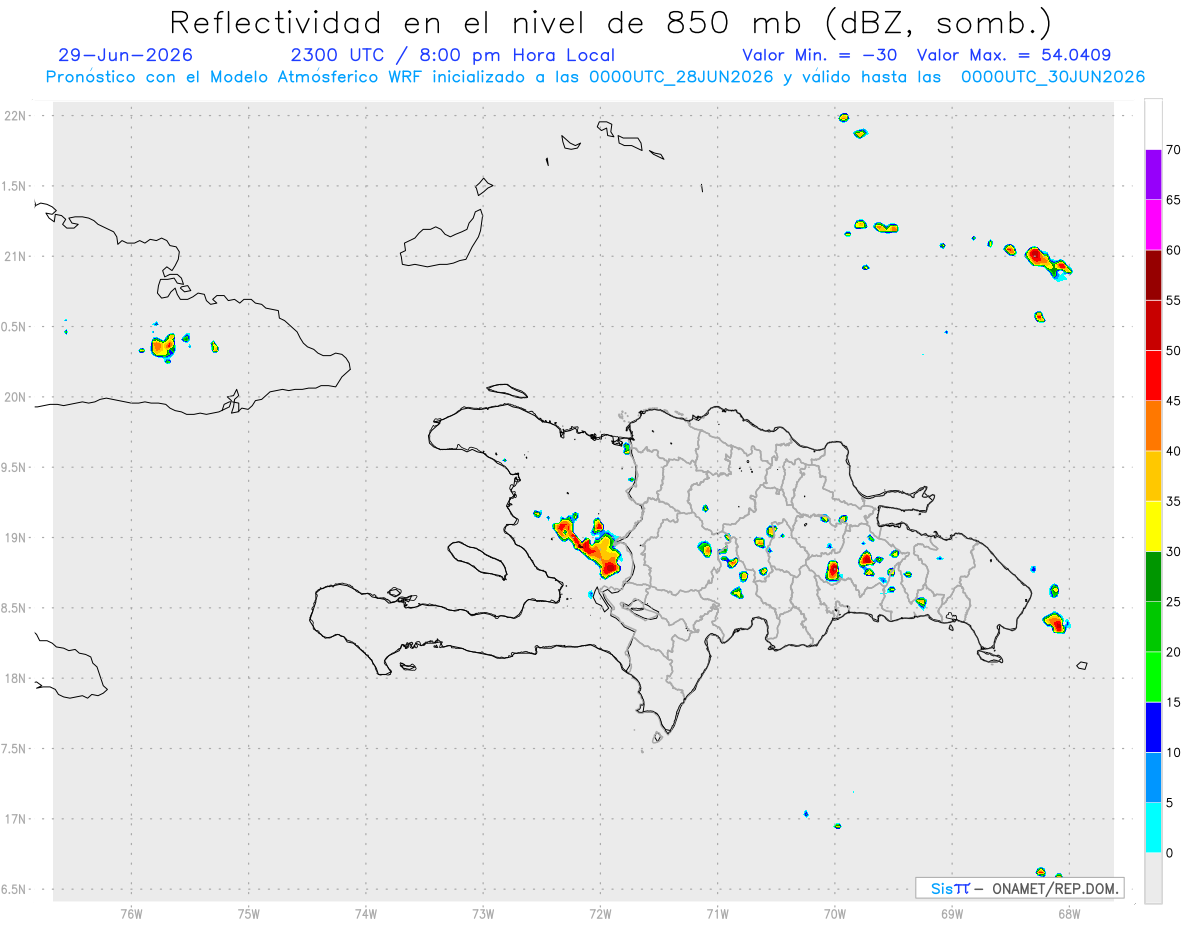
Task: Click the colorbar tick label '15'
Action: click(x=1173, y=702)
